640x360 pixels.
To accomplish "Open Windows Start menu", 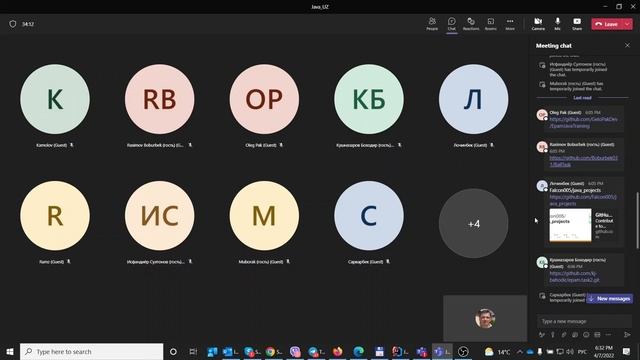I will pos(10,351).
